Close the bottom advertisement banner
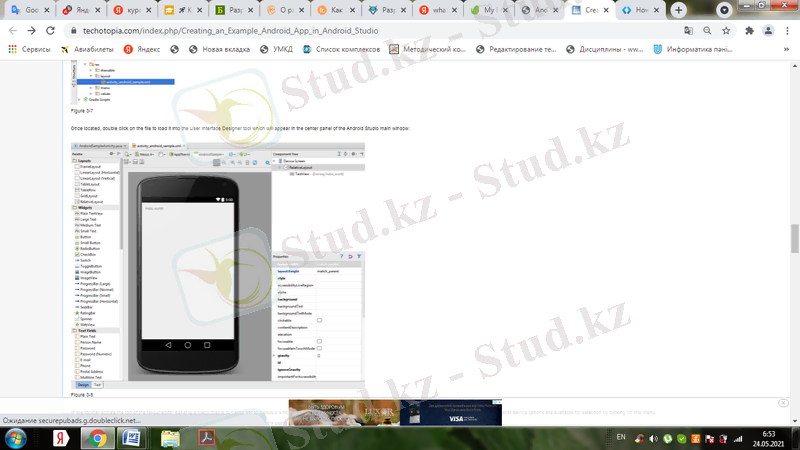 click(783, 403)
